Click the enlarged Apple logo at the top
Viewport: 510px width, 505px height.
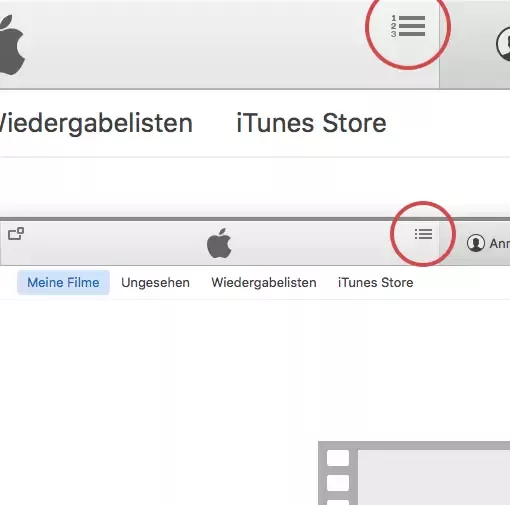click(x=12, y=44)
